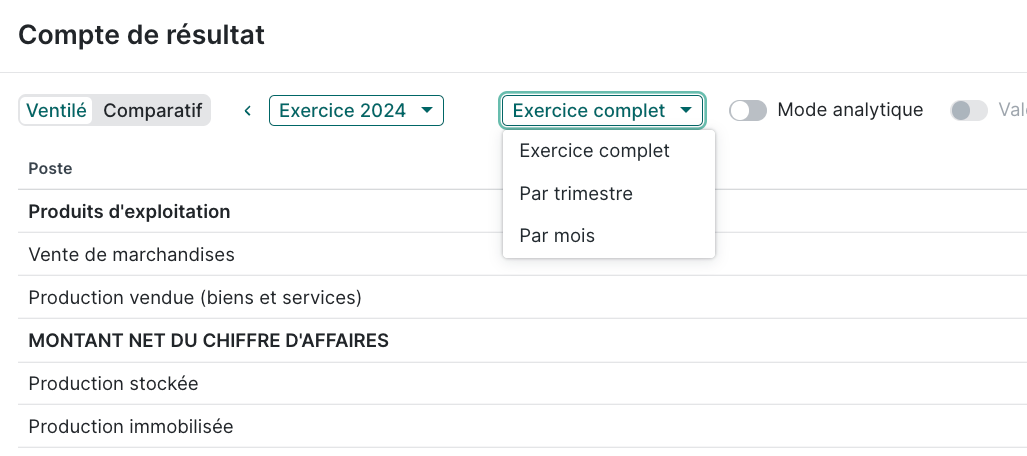Select the Production immobilisée line

coord(131,427)
